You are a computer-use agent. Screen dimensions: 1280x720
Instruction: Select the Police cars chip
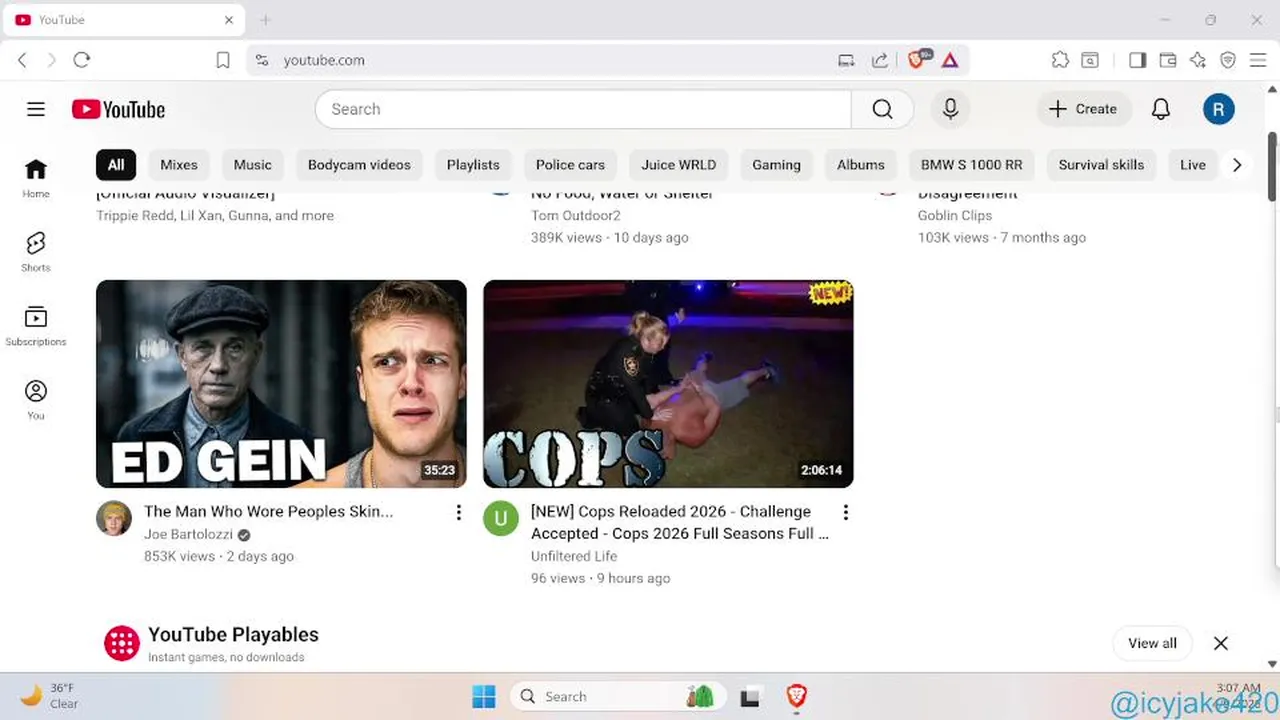(x=570, y=165)
